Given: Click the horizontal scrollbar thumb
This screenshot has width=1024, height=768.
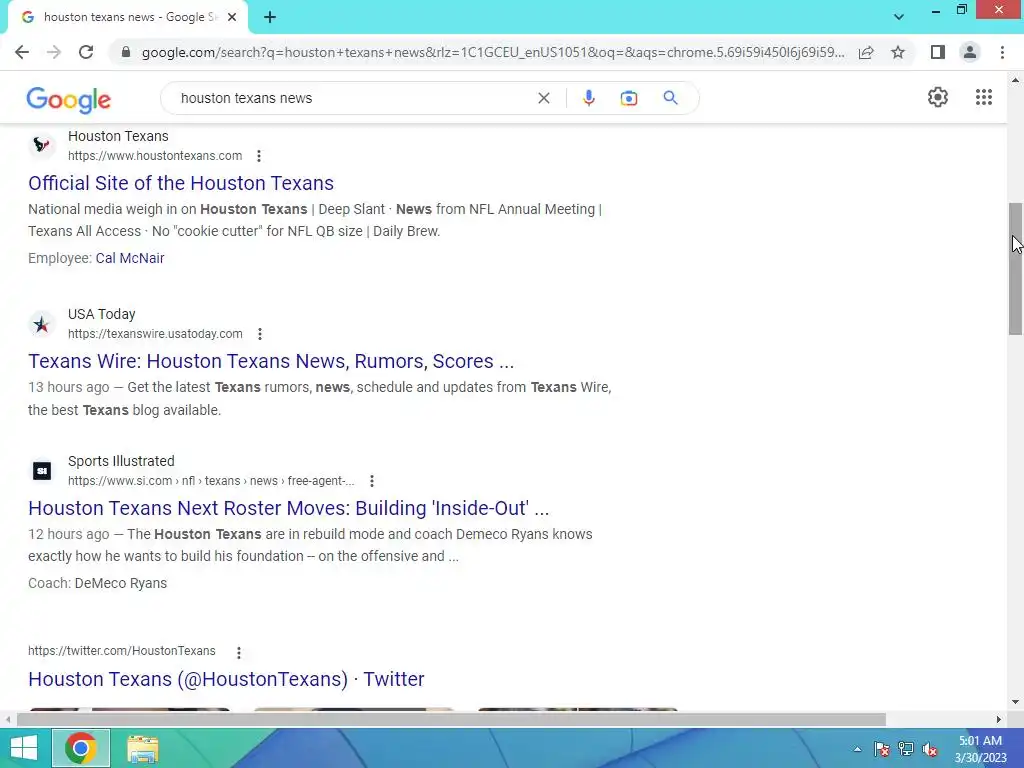Looking at the screenshot, I should (x=451, y=720).
